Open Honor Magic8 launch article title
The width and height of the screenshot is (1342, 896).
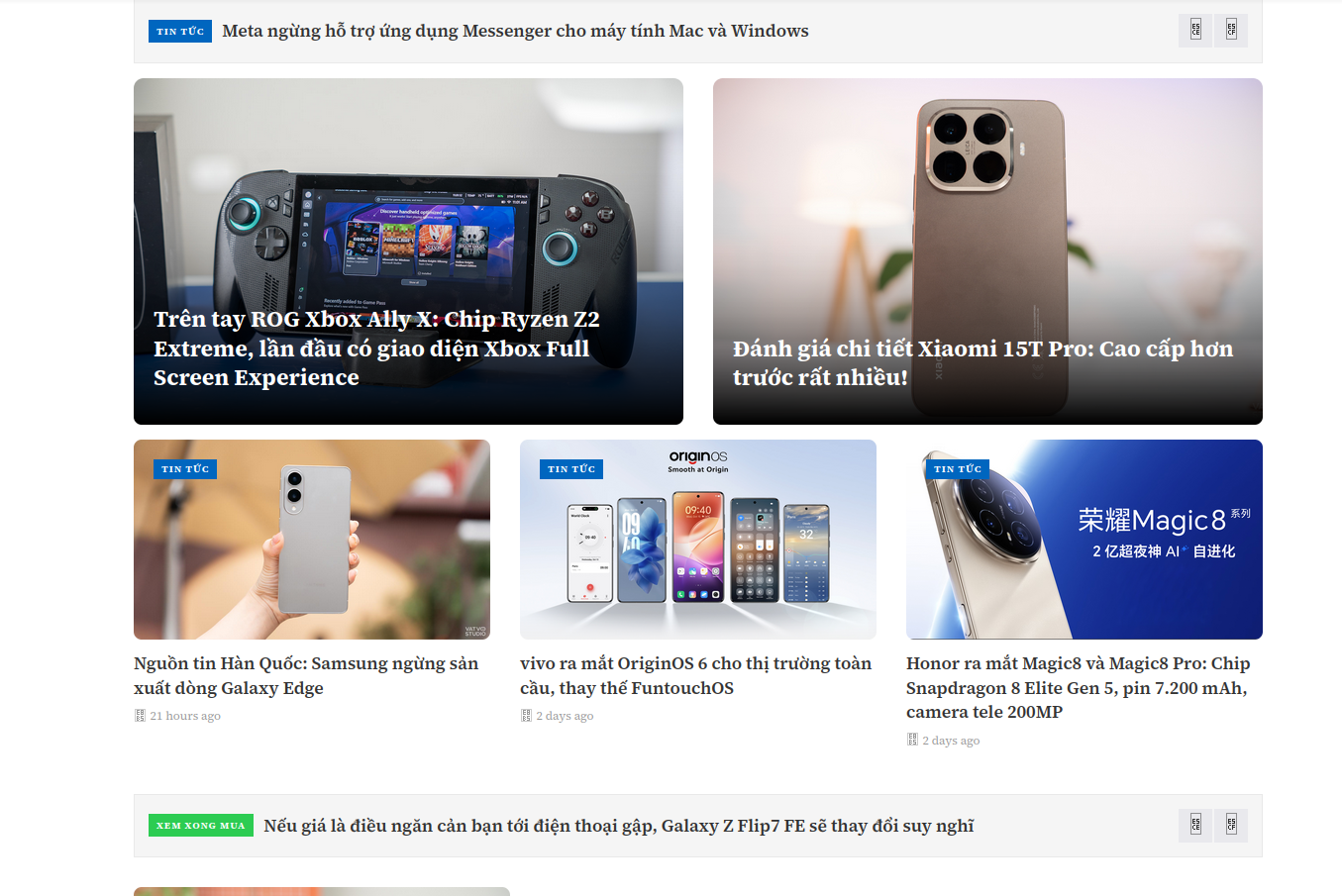pos(1079,687)
